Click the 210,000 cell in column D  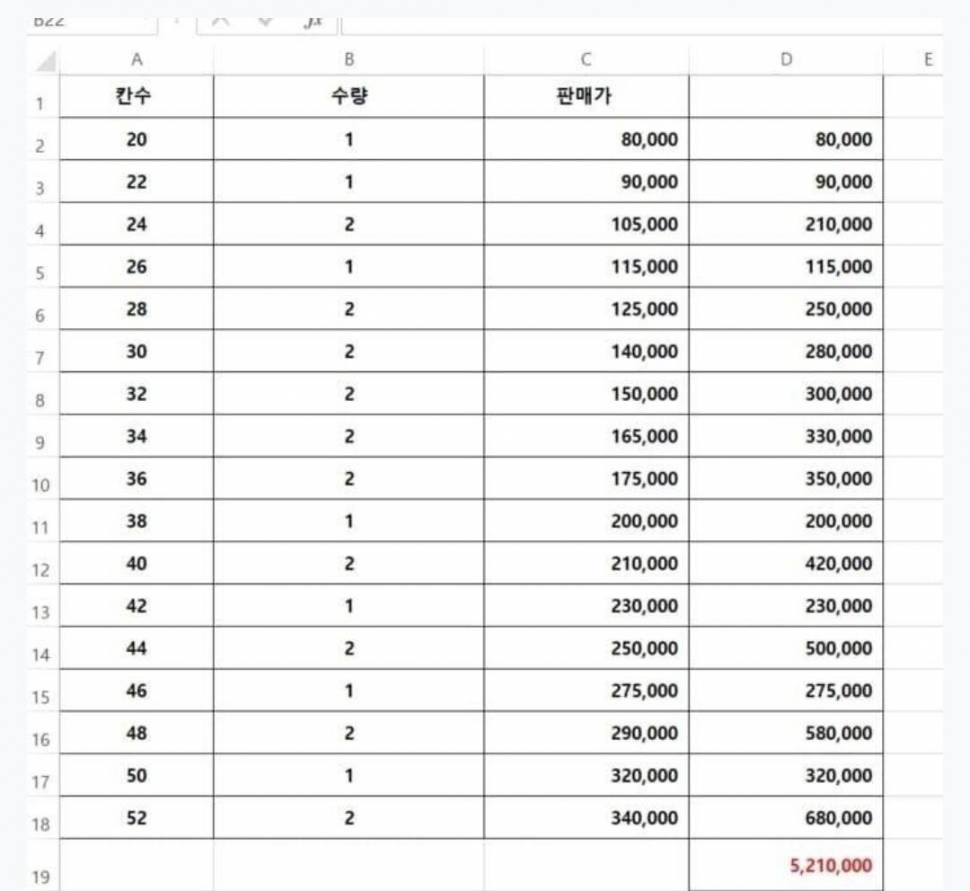(786, 224)
